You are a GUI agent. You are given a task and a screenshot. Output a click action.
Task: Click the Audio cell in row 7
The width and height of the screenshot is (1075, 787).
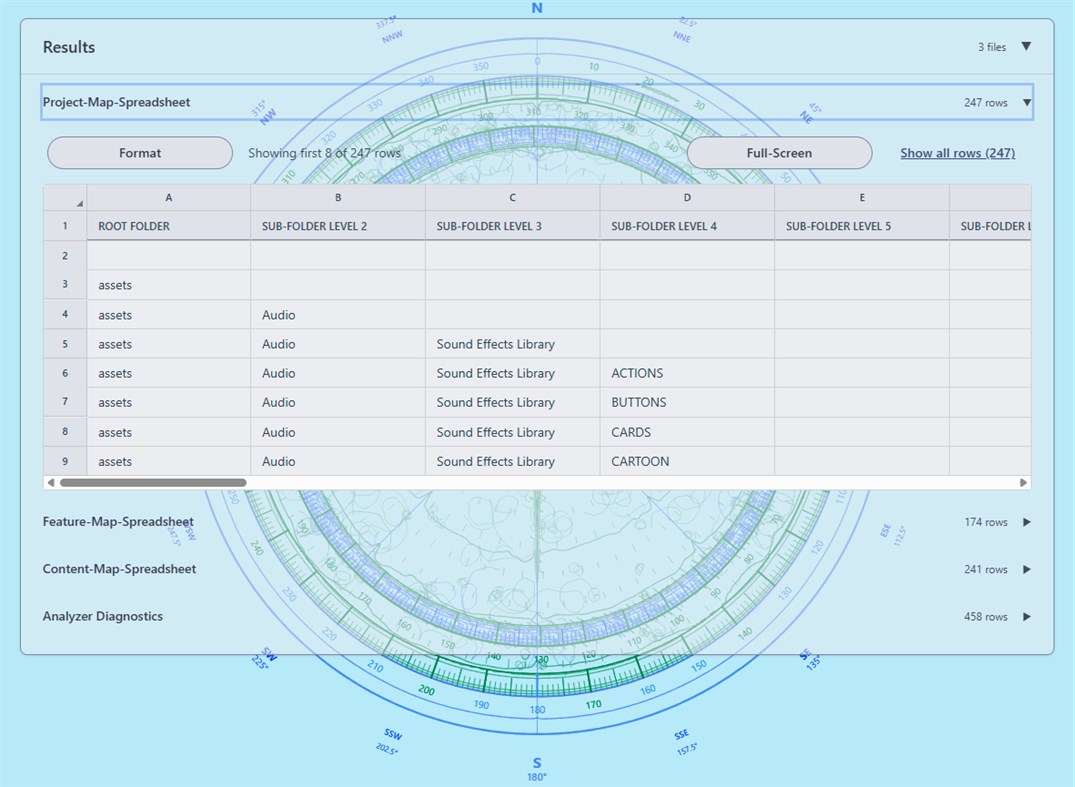[338, 402]
